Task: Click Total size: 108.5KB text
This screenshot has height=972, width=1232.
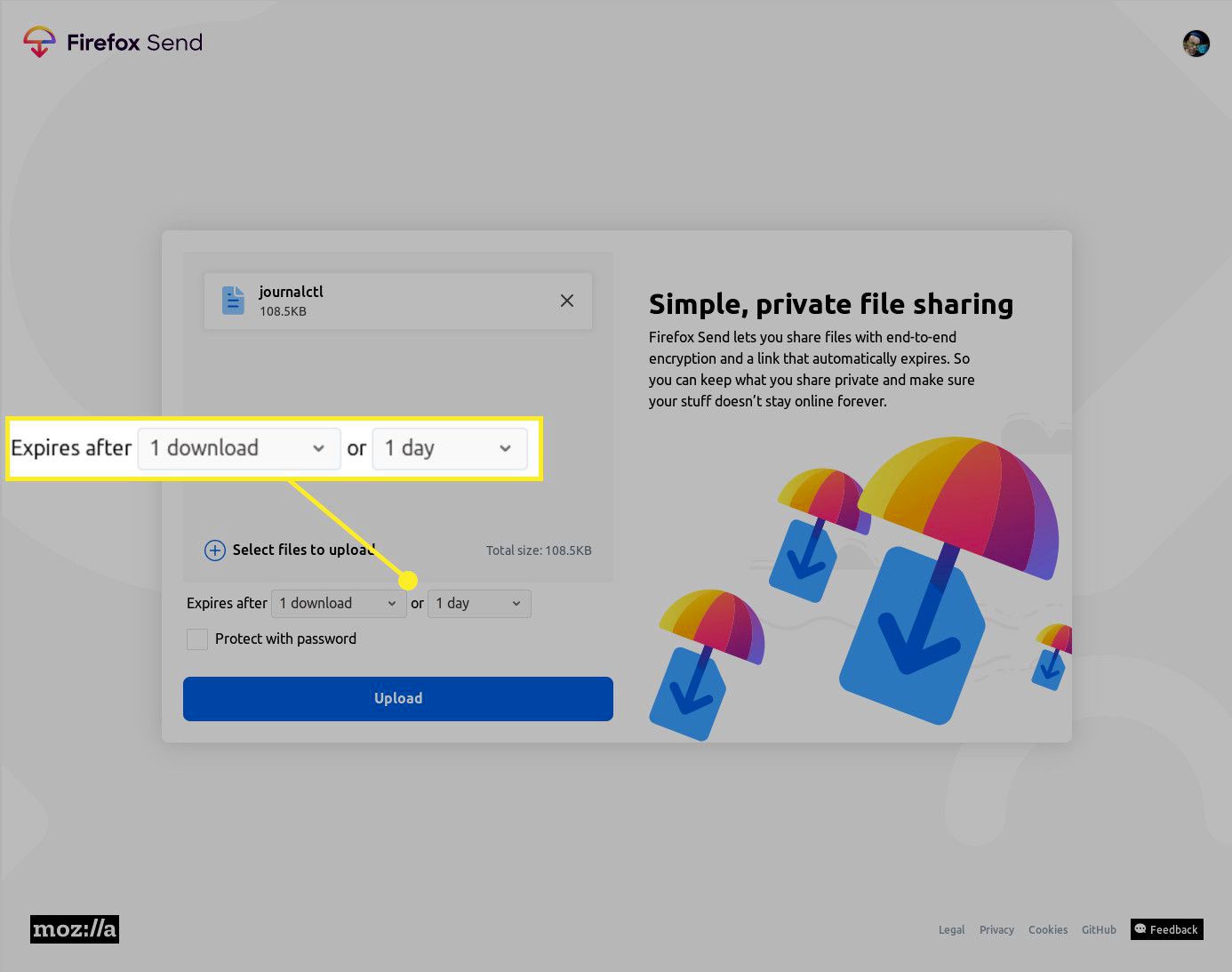Action: click(x=539, y=550)
